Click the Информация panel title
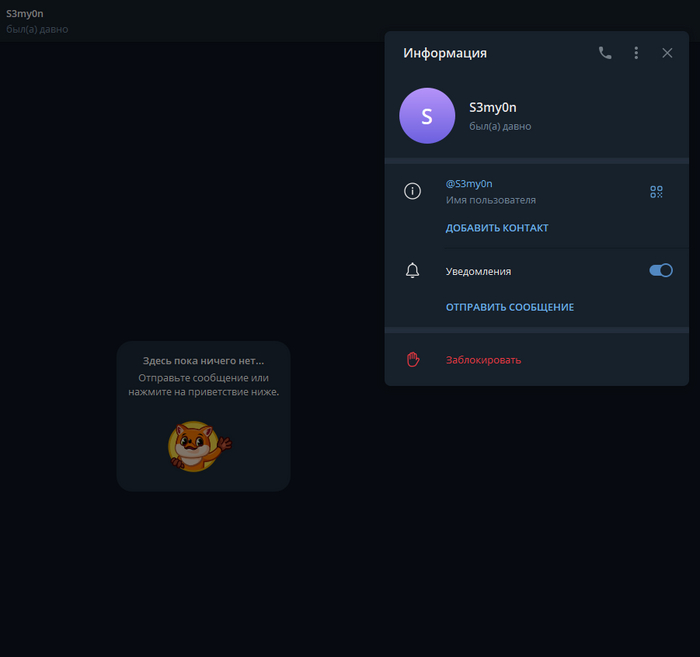 tap(445, 53)
